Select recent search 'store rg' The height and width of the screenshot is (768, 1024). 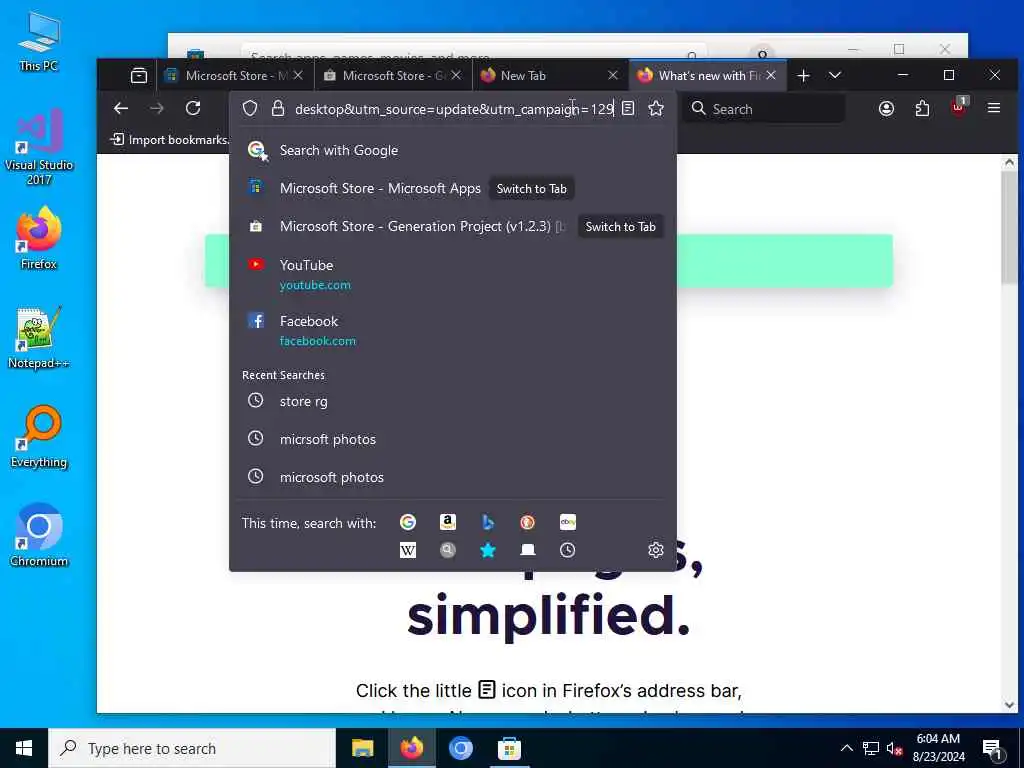453,401
